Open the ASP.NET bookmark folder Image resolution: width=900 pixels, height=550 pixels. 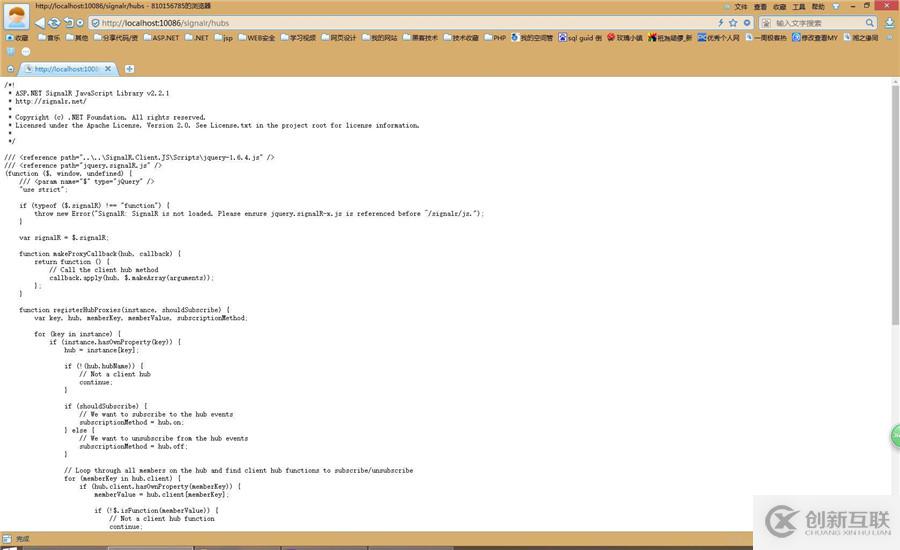pyautogui.click(x=161, y=37)
